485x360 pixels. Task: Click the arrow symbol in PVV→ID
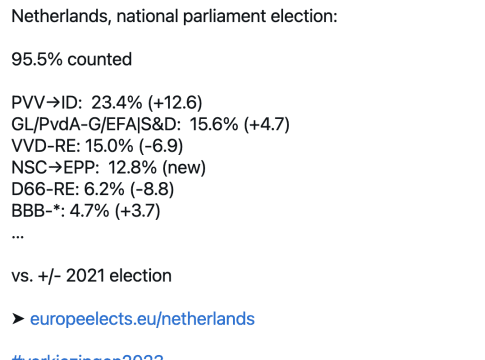[53, 102]
